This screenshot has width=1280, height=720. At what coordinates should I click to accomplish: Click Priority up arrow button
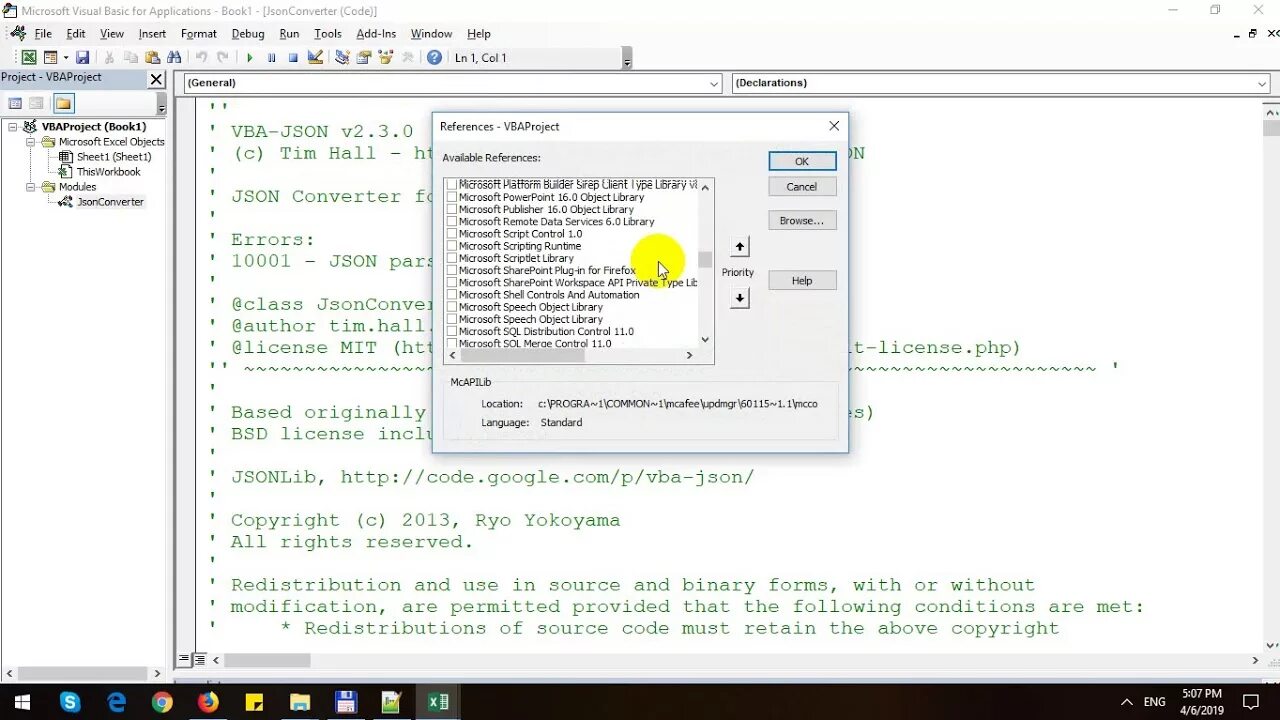tap(739, 246)
